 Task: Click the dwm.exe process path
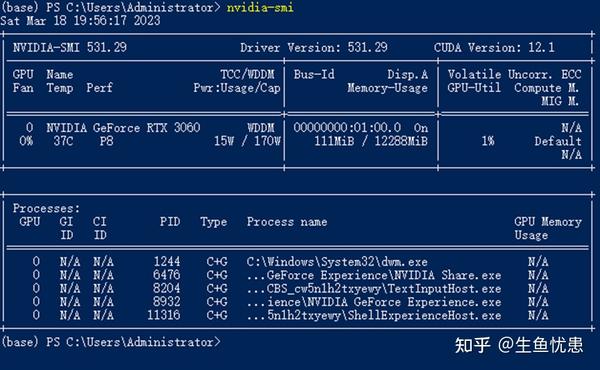point(337,262)
